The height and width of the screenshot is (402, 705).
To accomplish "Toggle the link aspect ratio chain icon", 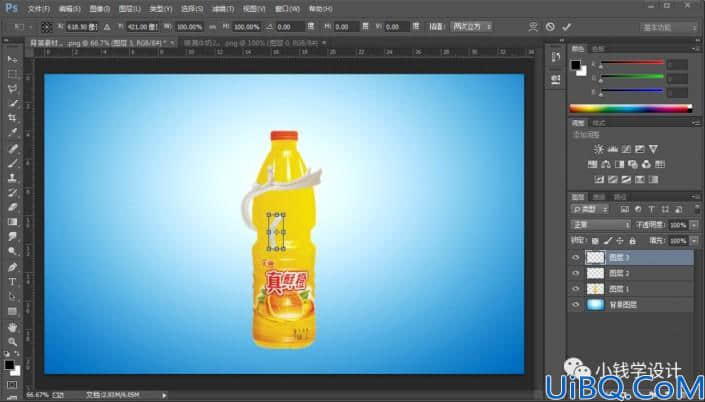I will pos(212,27).
